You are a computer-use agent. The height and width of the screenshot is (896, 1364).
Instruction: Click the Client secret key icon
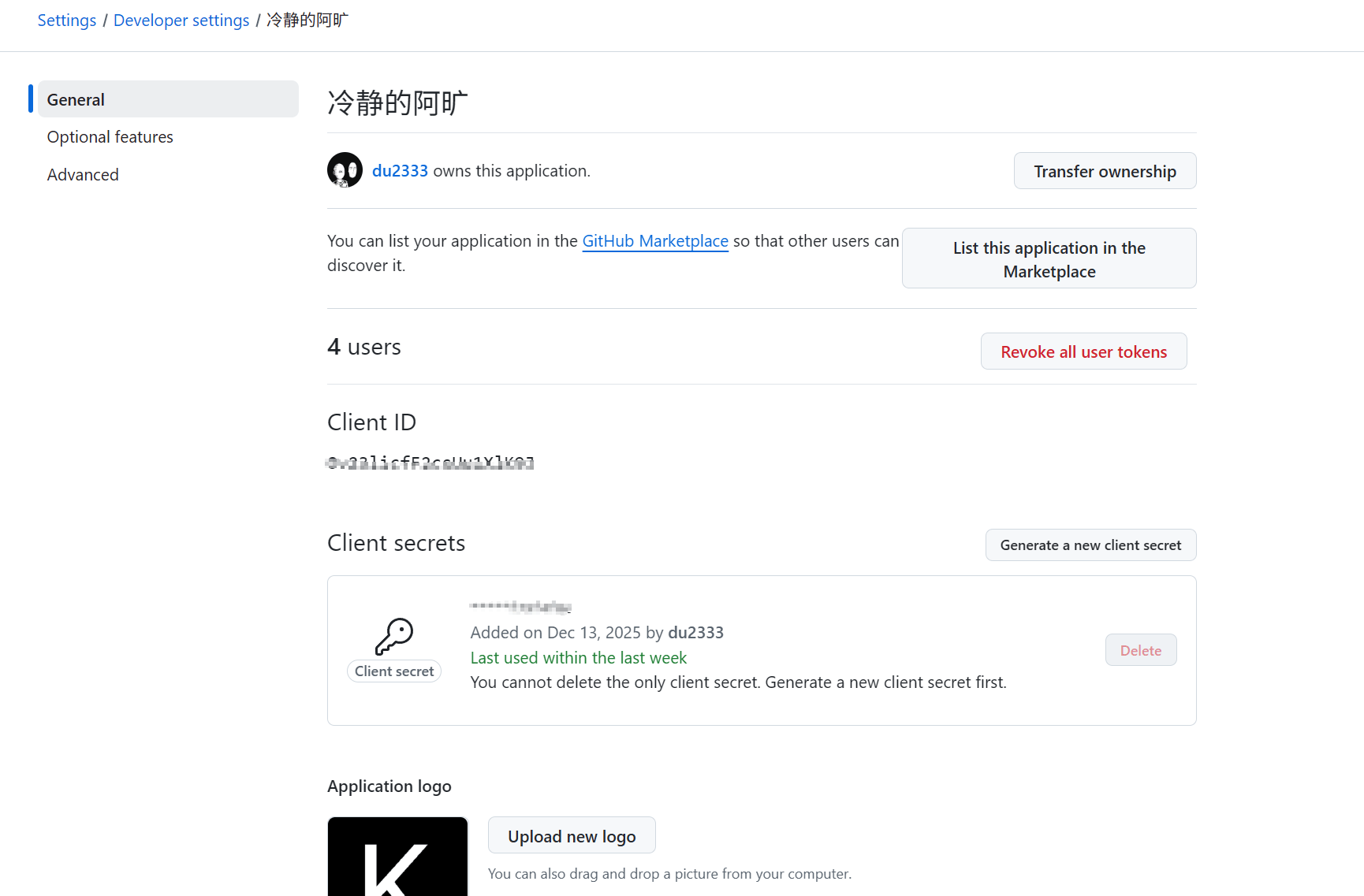point(394,637)
